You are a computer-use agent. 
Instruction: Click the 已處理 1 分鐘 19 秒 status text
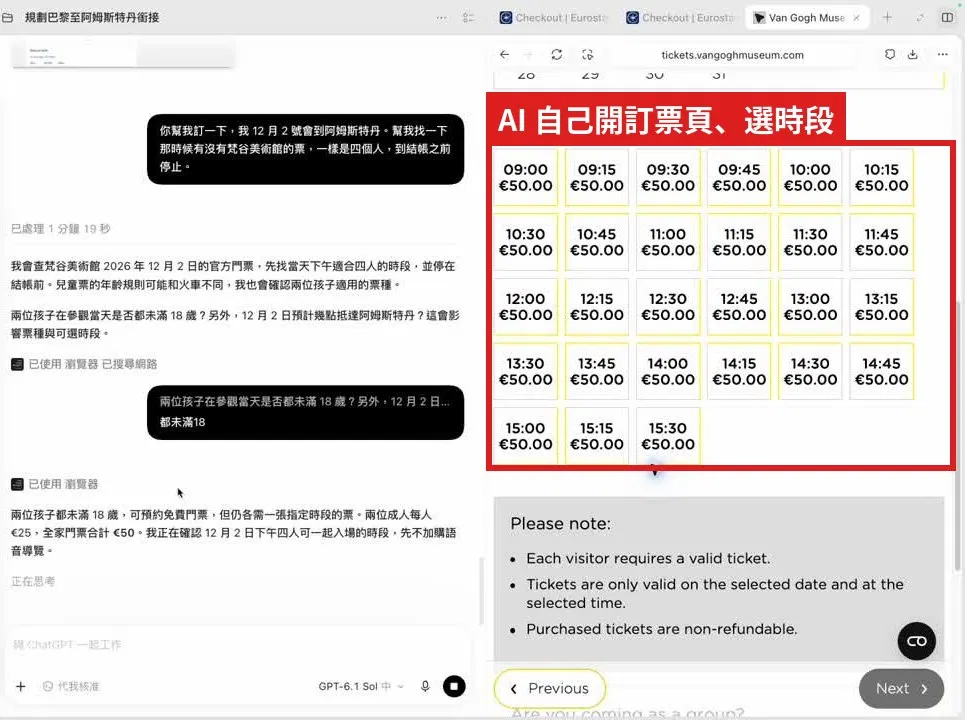point(60,229)
